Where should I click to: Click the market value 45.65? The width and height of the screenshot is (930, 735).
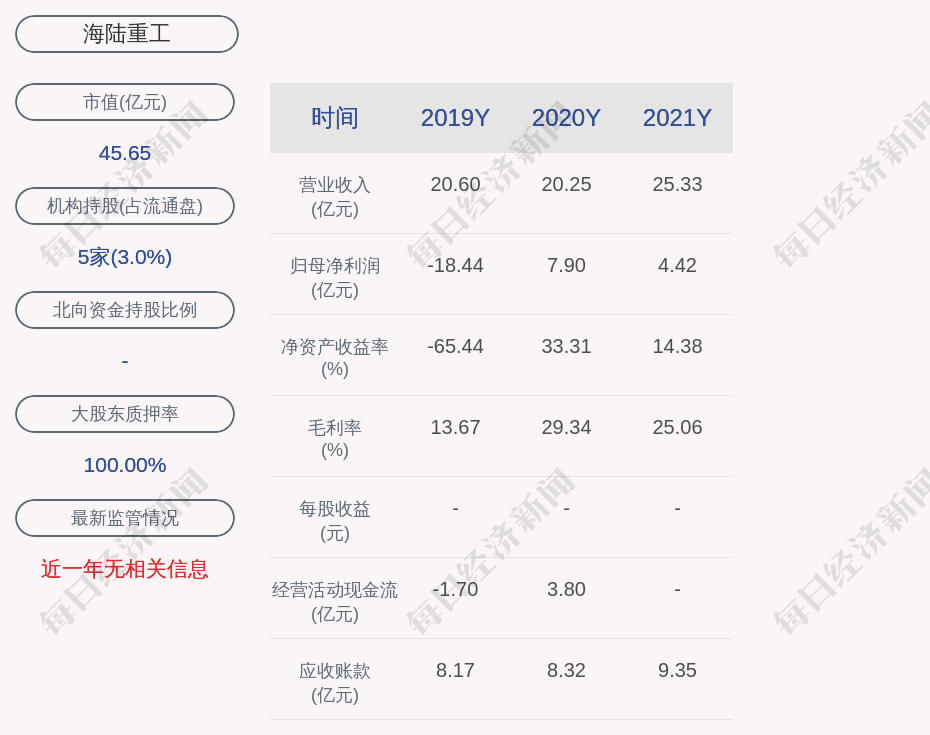click(125, 153)
